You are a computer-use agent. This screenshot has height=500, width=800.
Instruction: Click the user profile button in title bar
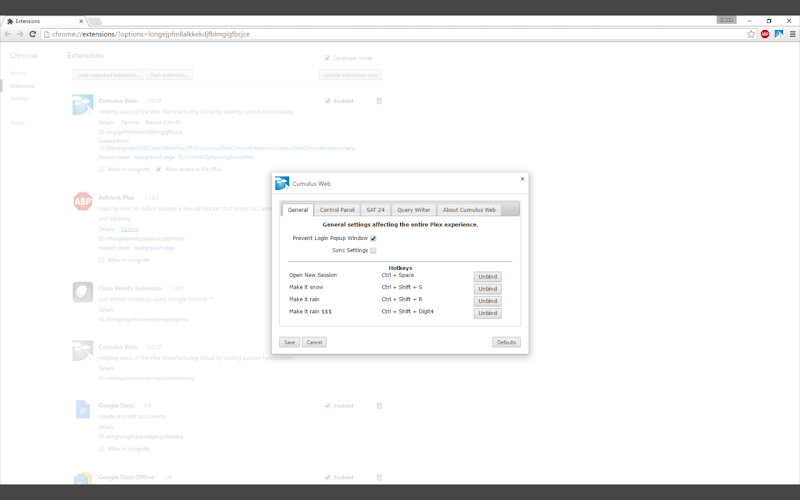tap(727, 20)
